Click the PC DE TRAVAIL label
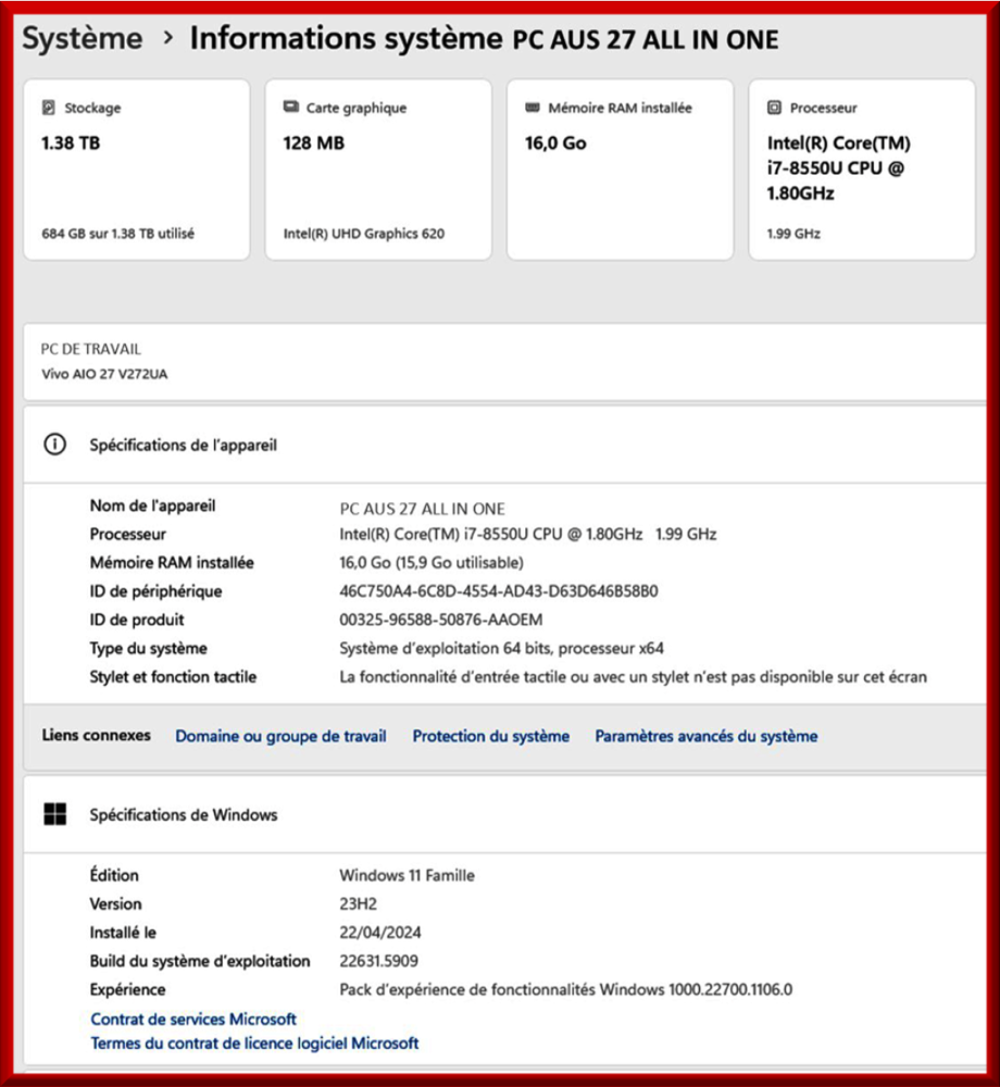 (91, 349)
